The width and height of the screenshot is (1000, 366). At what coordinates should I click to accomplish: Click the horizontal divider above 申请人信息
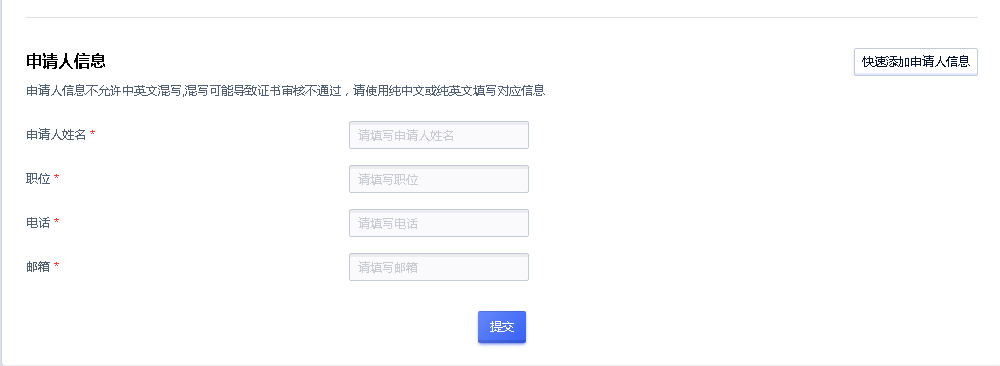(x=501, y=17)
